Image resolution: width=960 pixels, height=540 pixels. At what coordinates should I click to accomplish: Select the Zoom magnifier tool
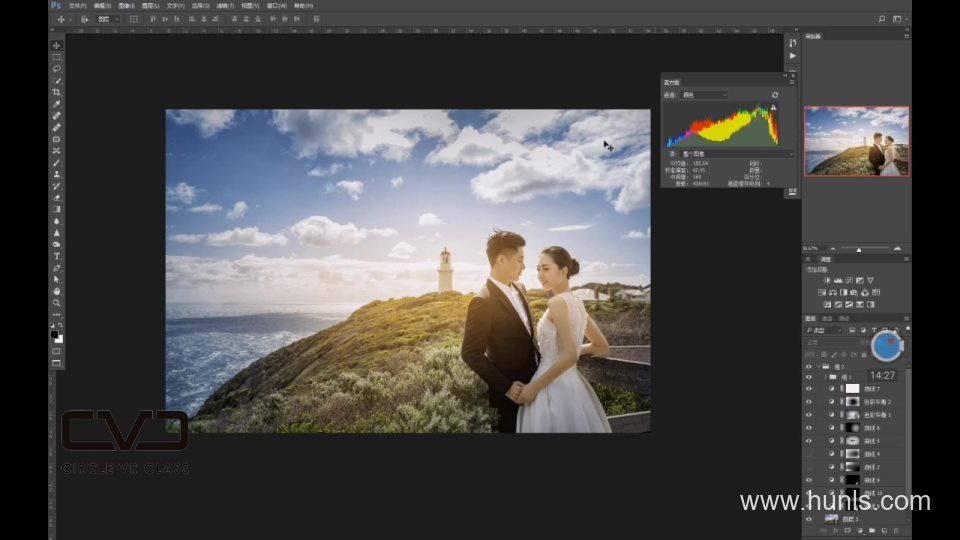coord(56,302)
